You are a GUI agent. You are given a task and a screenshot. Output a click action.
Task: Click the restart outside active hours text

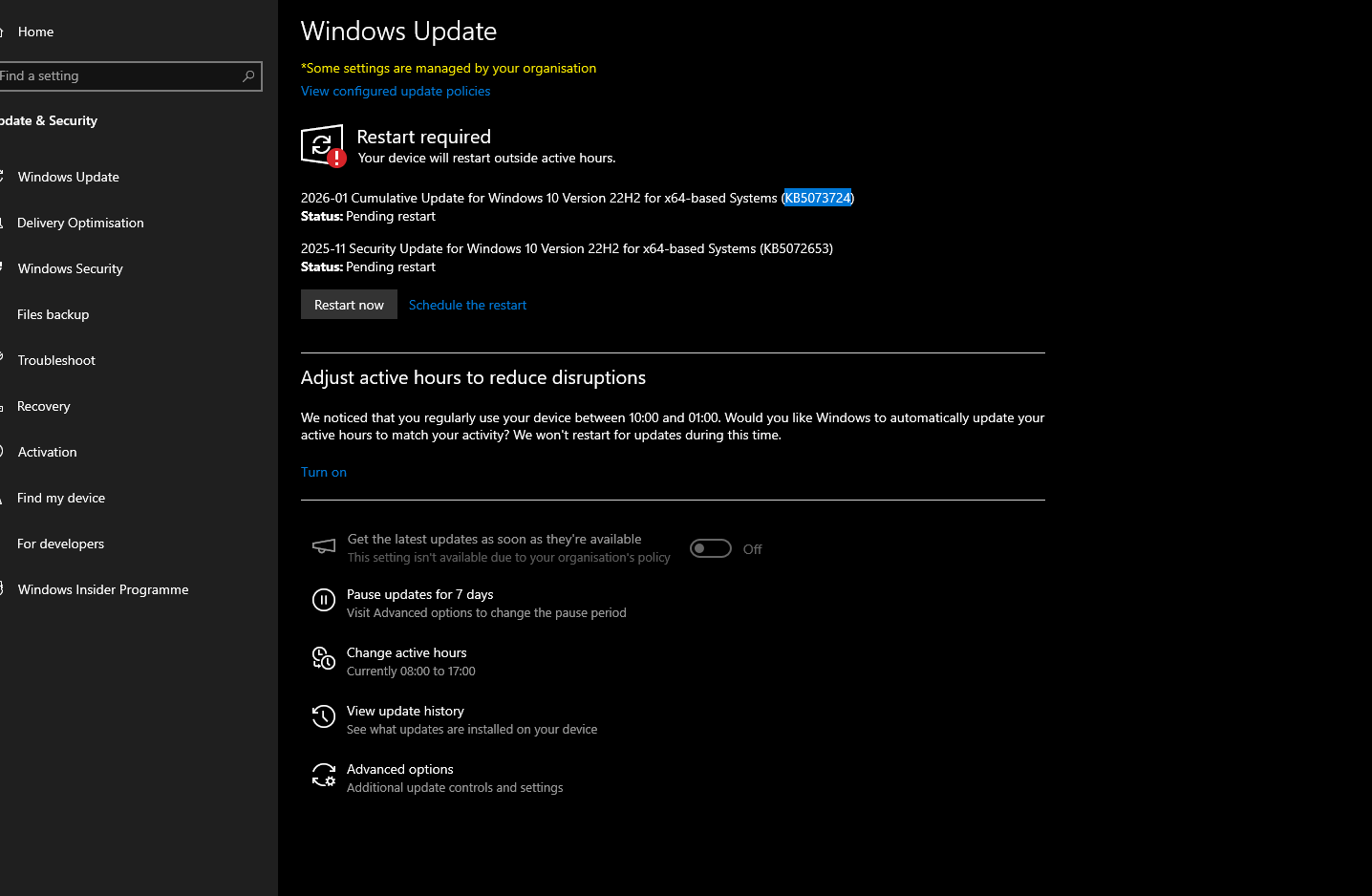(x=487, y=158)
